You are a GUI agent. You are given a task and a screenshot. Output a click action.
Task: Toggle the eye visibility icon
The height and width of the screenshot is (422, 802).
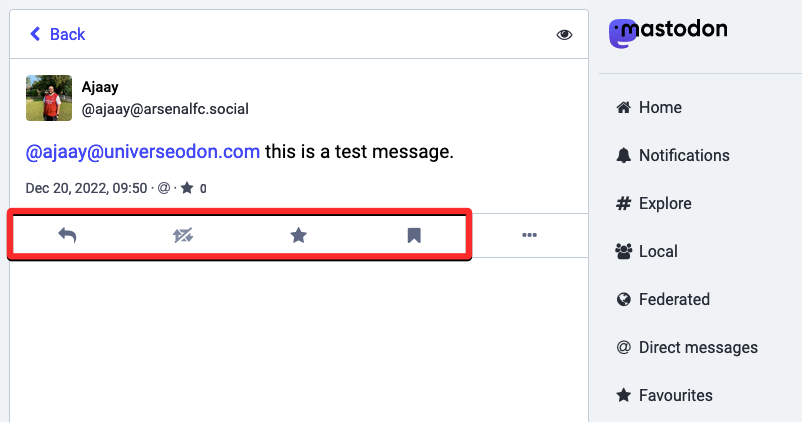coord(564,35)
